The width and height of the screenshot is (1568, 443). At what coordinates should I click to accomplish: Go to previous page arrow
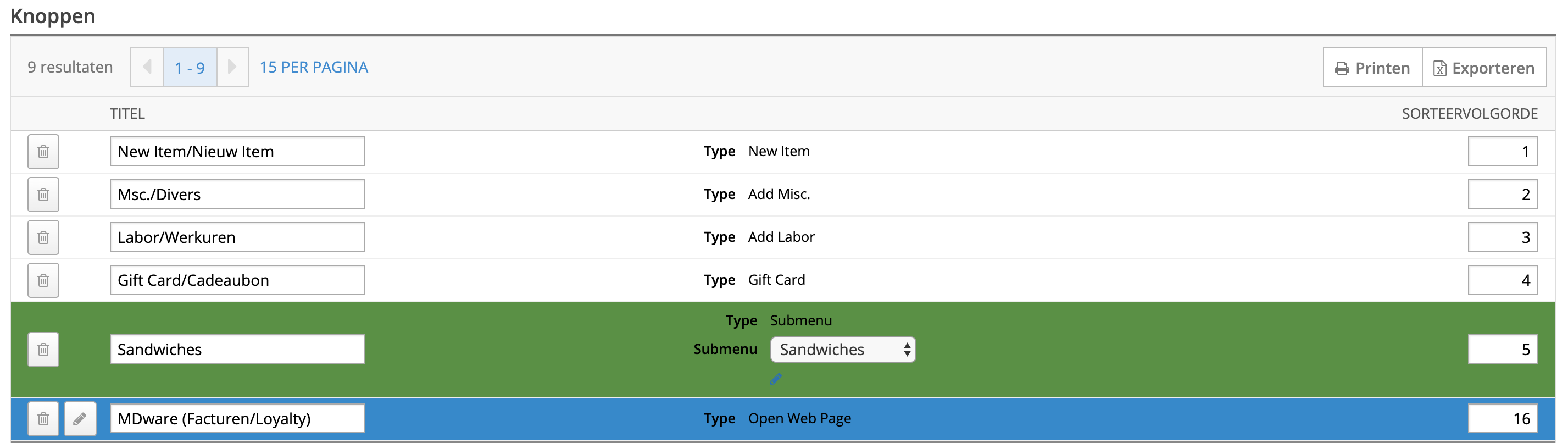[147, 67]
